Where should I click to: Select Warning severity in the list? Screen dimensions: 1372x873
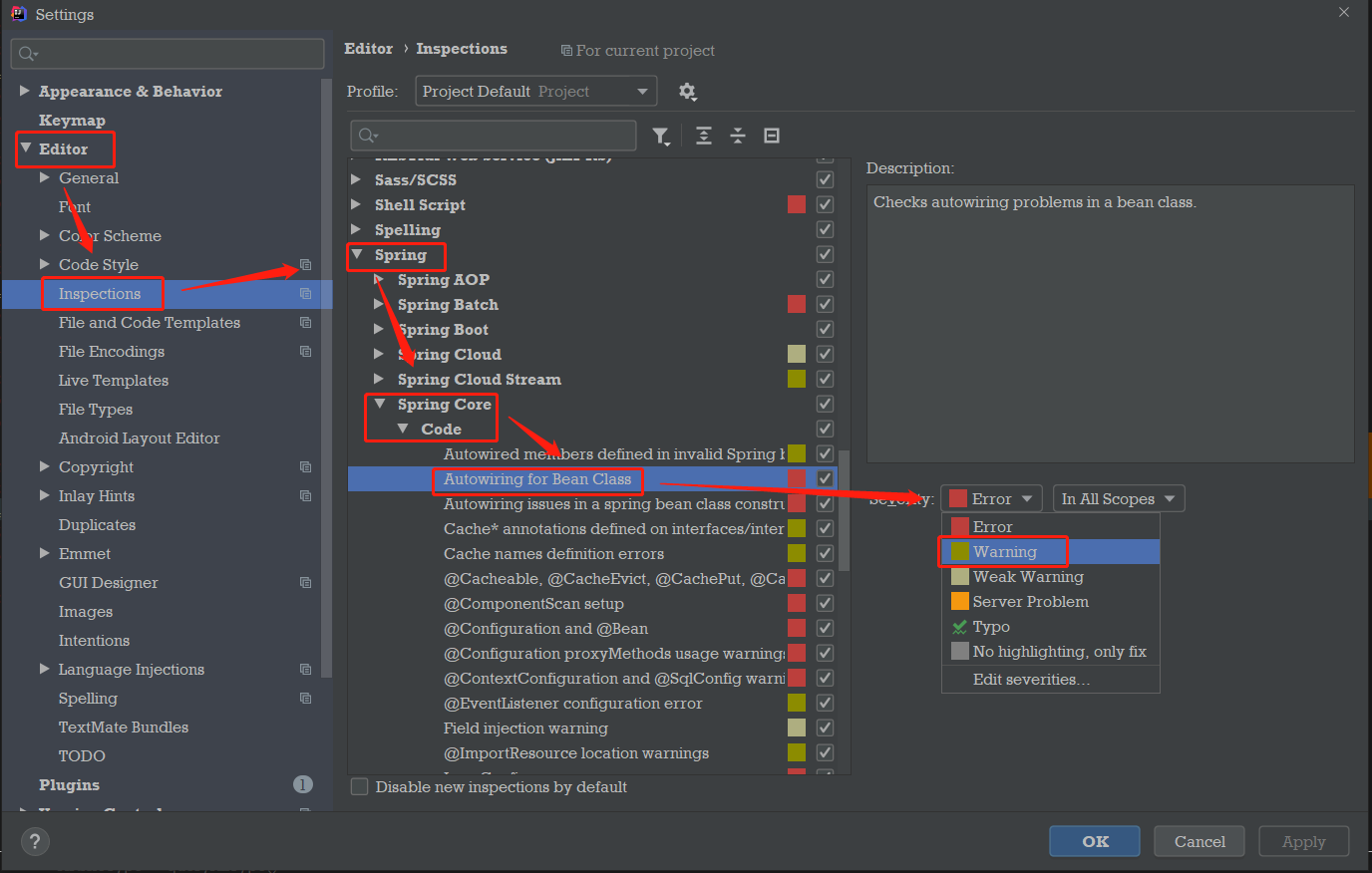point(1051,552)
